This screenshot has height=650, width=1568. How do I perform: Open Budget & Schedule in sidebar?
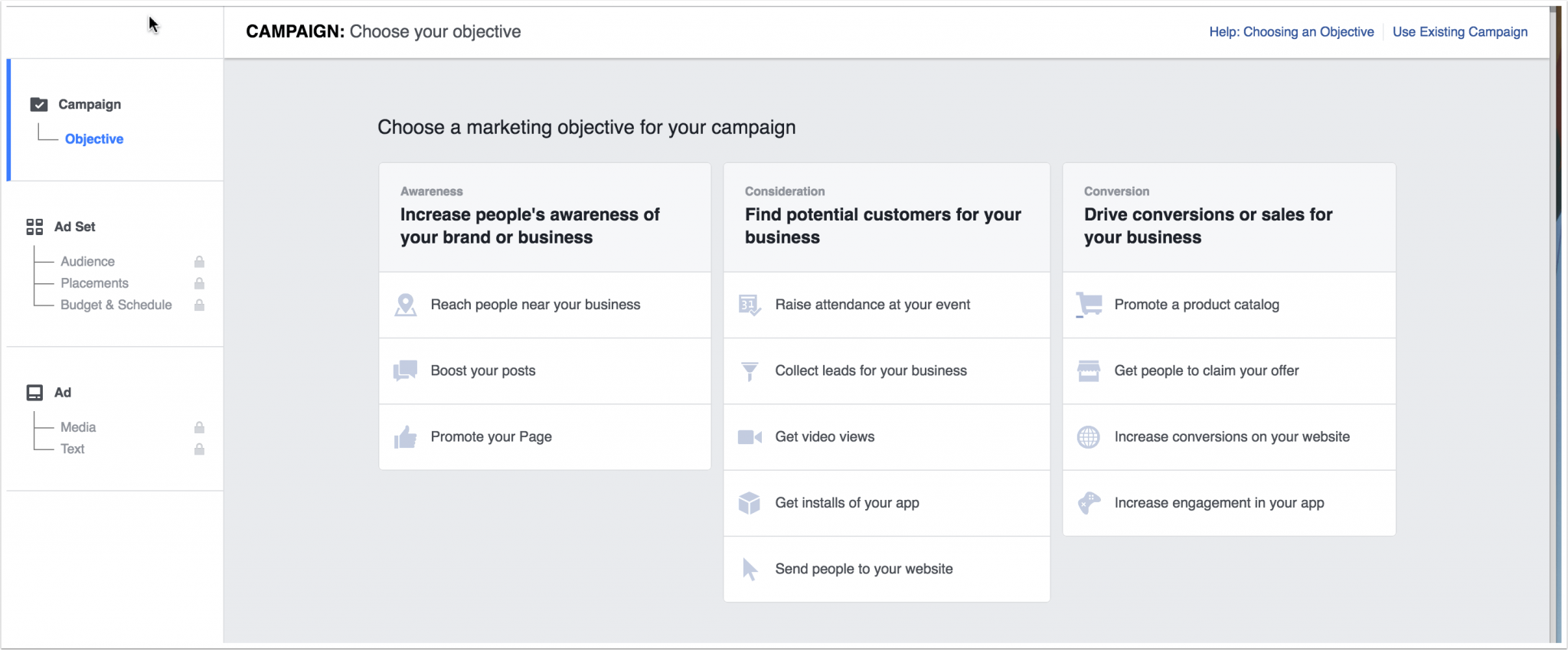pyautogui.click(x=116, y=305)
